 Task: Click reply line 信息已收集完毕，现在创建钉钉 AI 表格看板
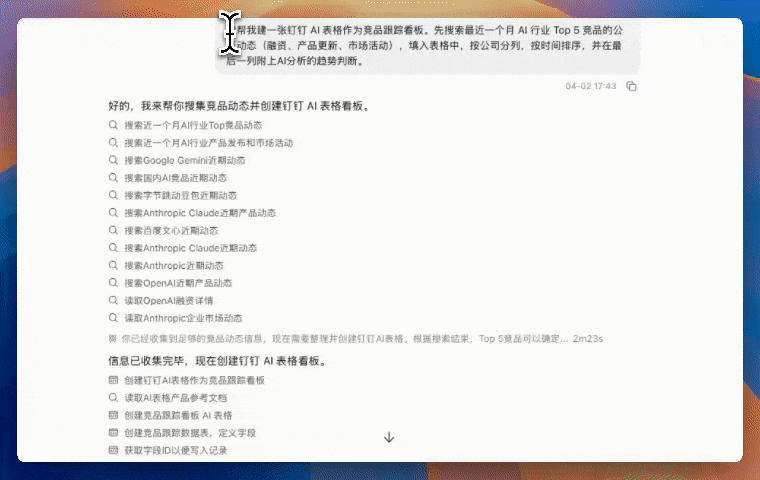click(218, 361)
